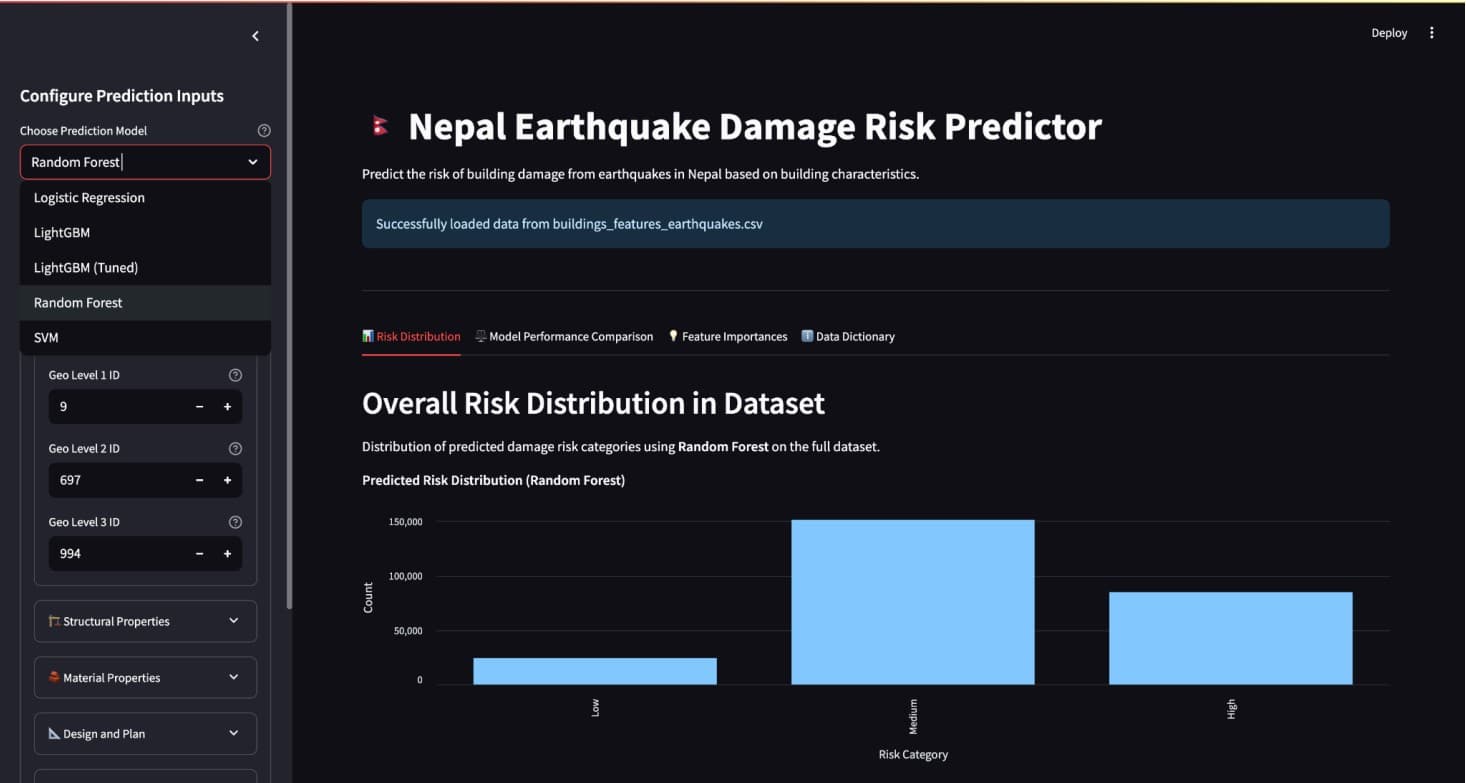This screenshot has height=783, width=1466.
Task: Click the lightbulb icon on Feature Importances
Action: tap(672, 336)
